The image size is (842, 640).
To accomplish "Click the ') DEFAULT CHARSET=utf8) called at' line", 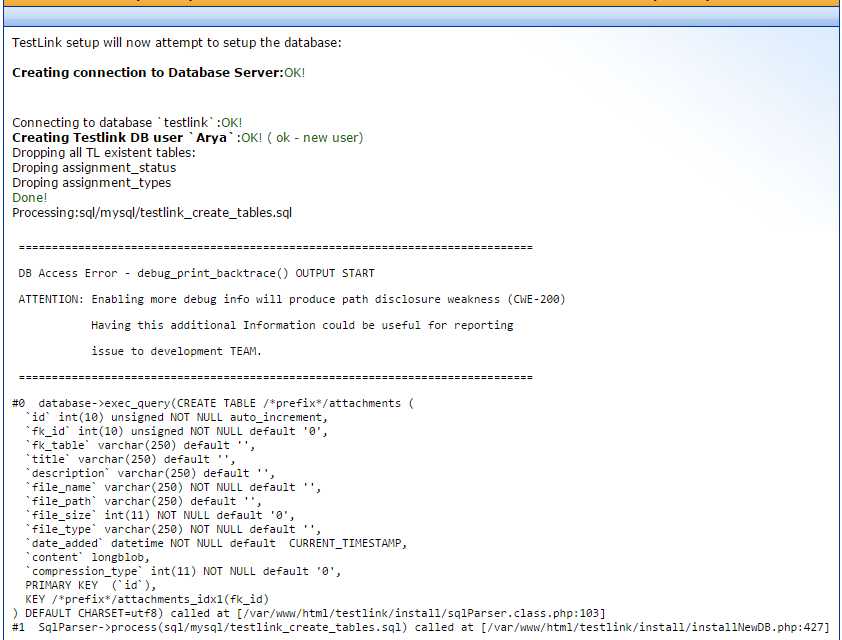I will [x=309, y=613].
